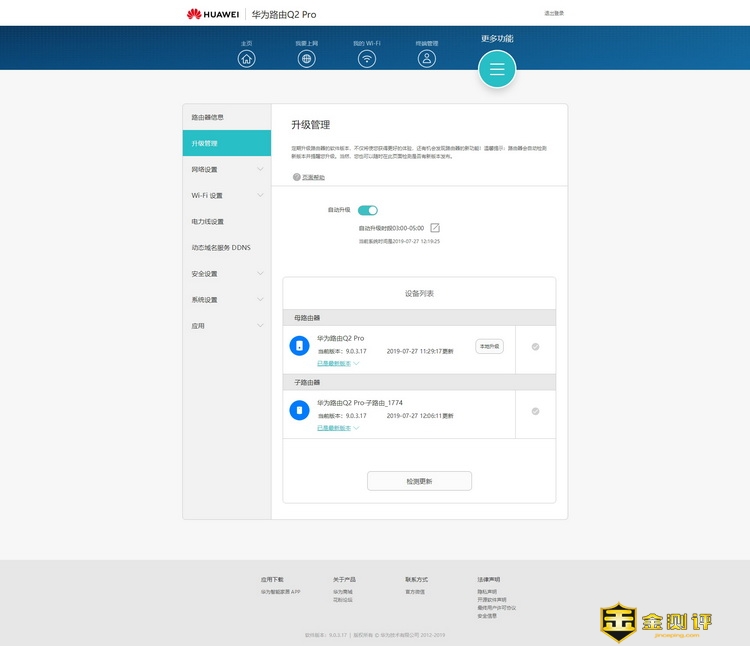Viewport: 750px width, 646px height.
Task: Click the 本地升级 button
Action: pos(489,346)
